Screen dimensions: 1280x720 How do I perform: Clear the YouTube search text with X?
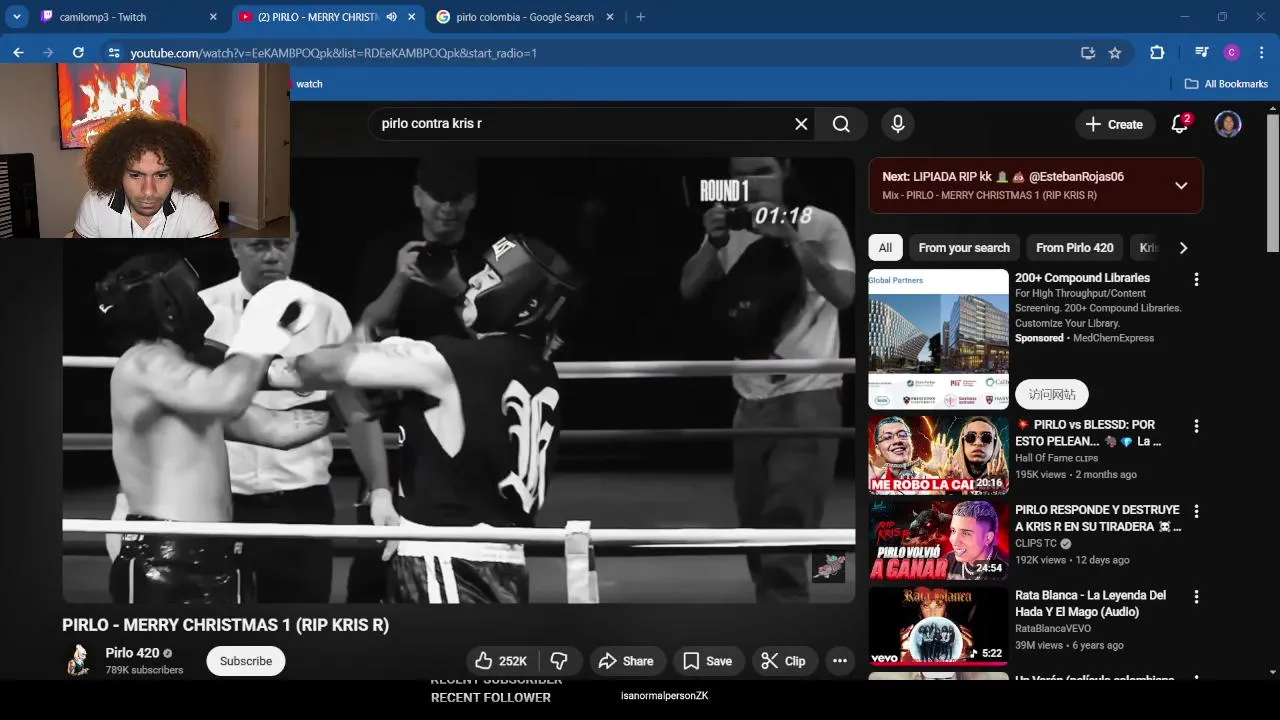click(801, 124)
